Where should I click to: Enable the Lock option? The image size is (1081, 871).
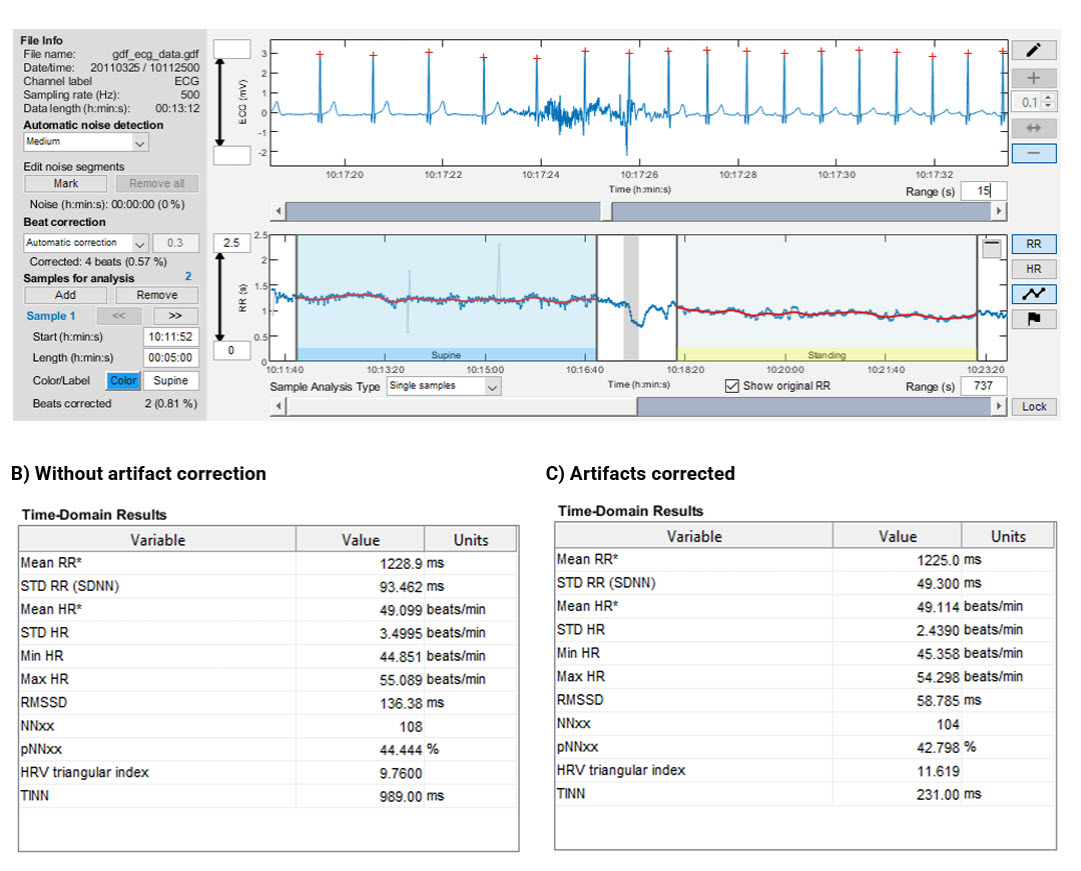click(1035, 406)
